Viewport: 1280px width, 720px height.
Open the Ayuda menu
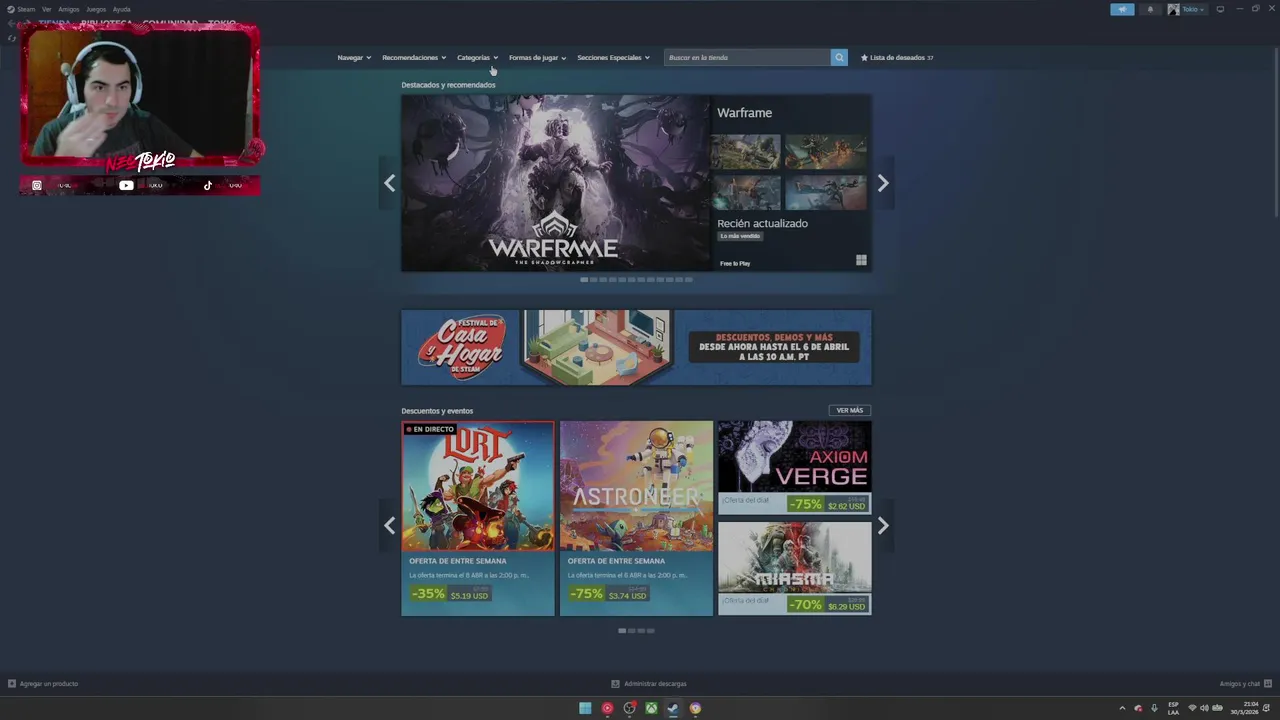coord(121,9)
